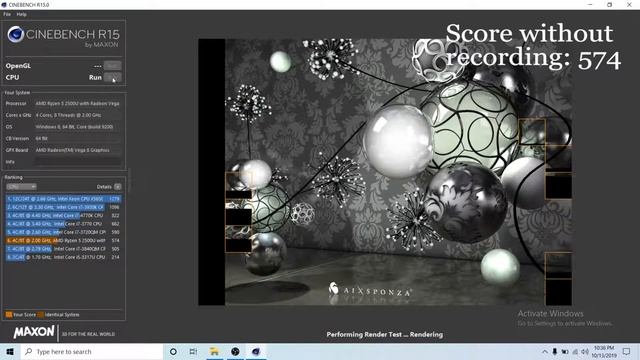
Task: Click the Cinebench R15 logo icon
Action: coord(16,35)
